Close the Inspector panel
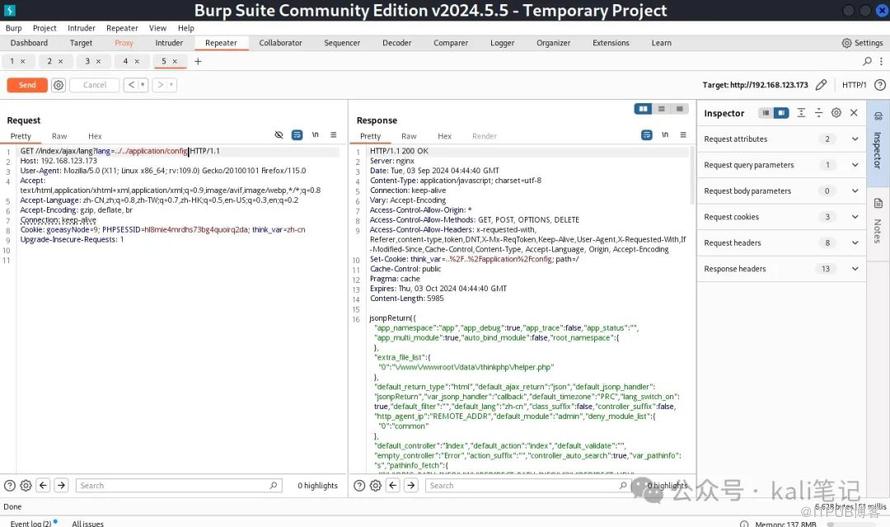 [854, 113]
